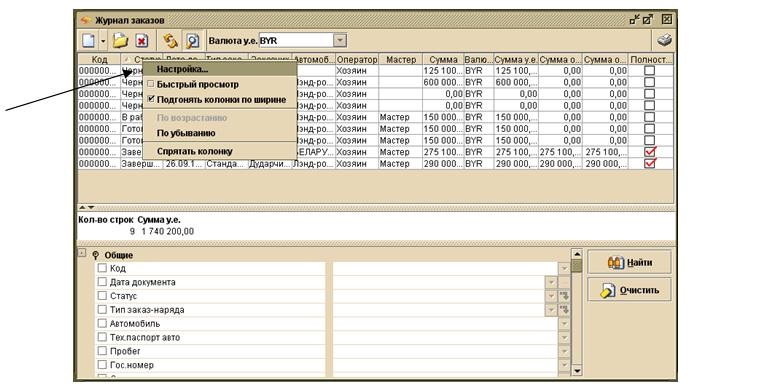The width and height of the screenshot is (774, 390).
Task: Open dropdown for Тех.паспорт авто value
Action: coord(564,337)
